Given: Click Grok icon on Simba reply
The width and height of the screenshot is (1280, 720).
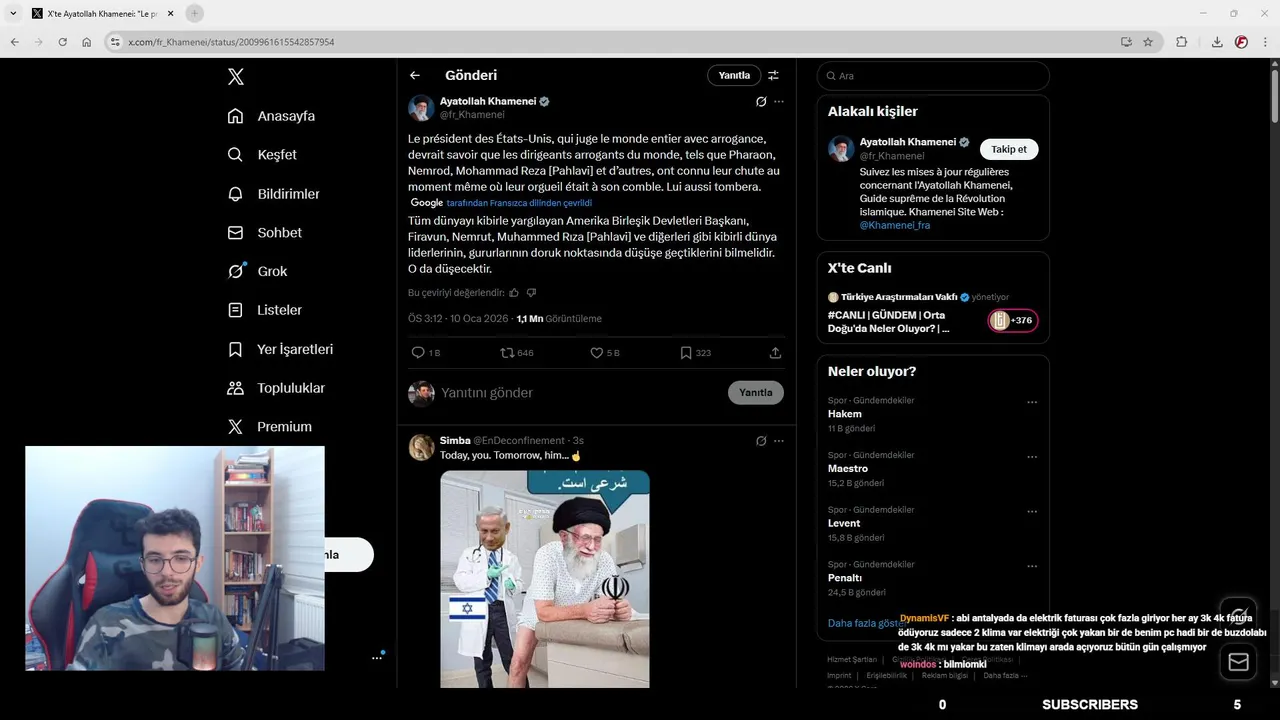Looking at the screenshot, I should (x=761, y=441).
